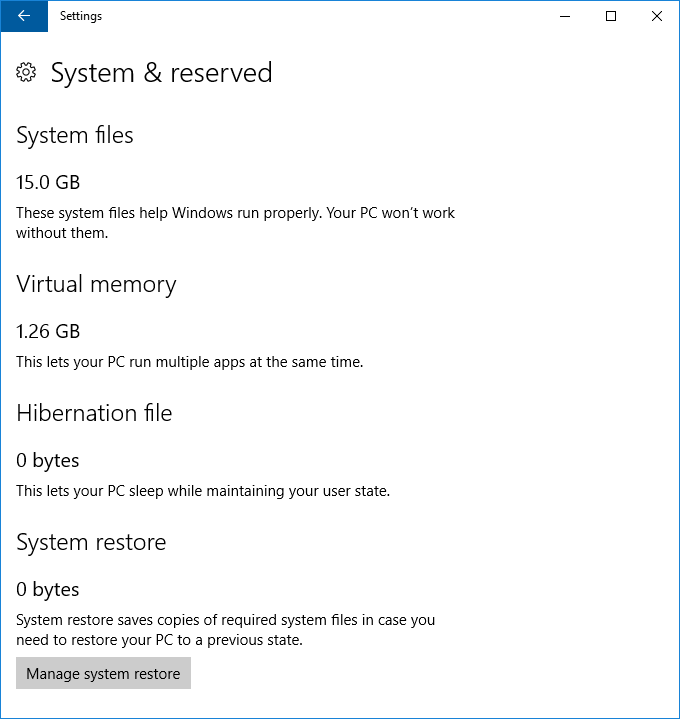The width and height of the screenshot is (680, 719).
Task: Minimize the Settings window
Action: pyautogui.click(x=565, y=16)
